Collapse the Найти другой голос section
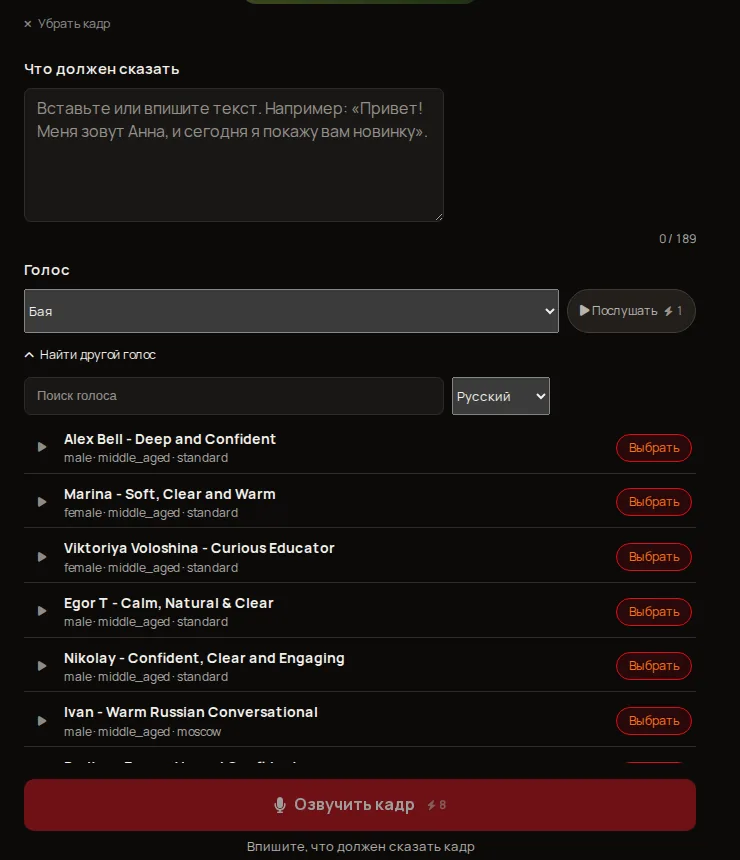The height and width of the screenshot is (860, 740). (91, 355)
